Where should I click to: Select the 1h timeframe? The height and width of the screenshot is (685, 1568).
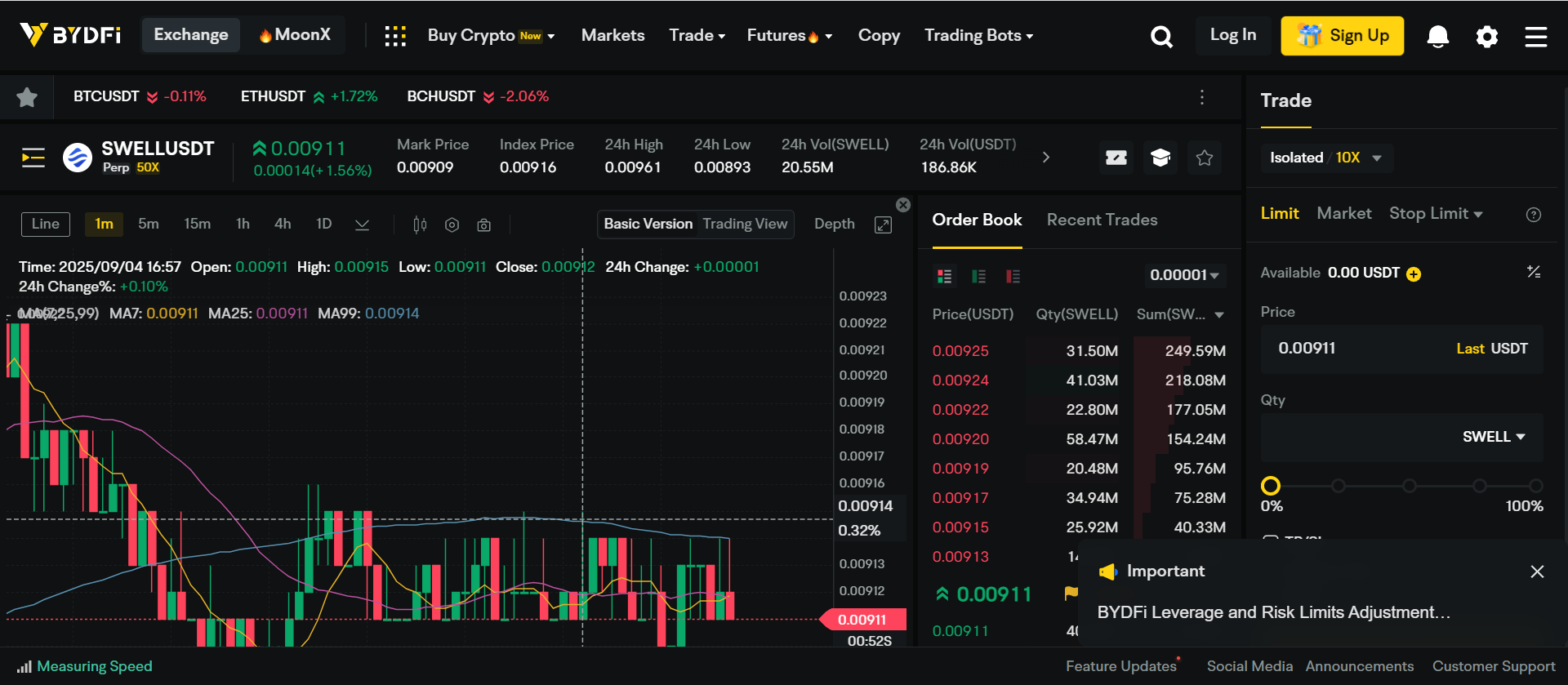tap(243, 224)
